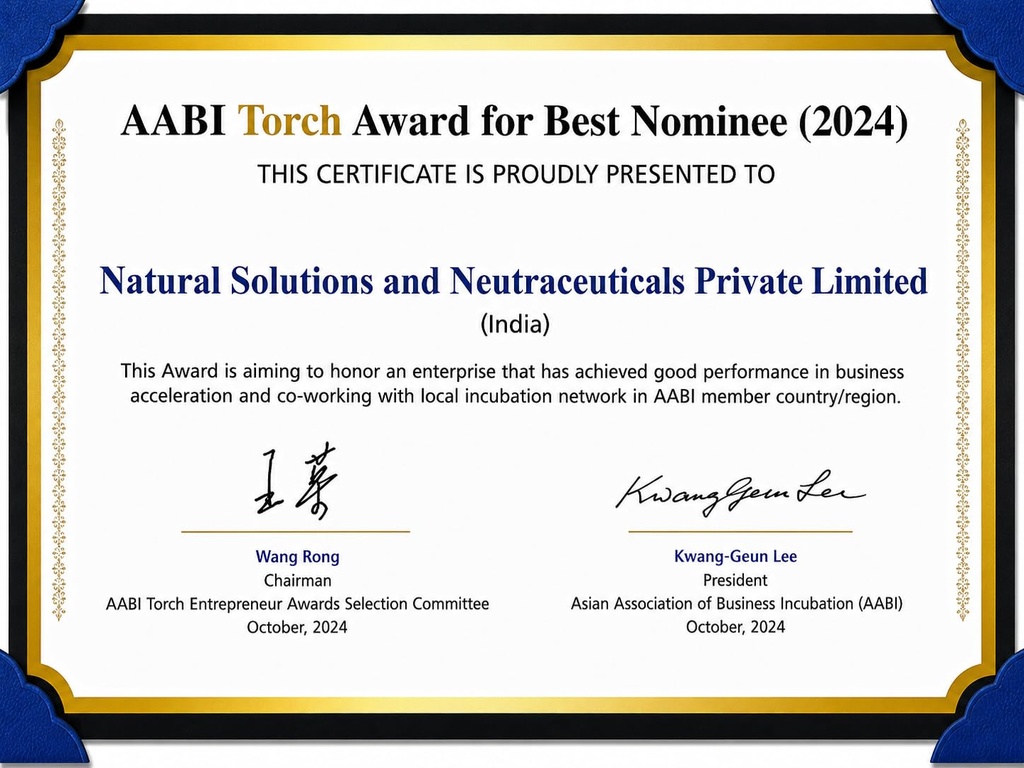Click the printed name Kwang-Geun Lee
1024x768 pixels.
pyautogui.click(x=735, y=556)
